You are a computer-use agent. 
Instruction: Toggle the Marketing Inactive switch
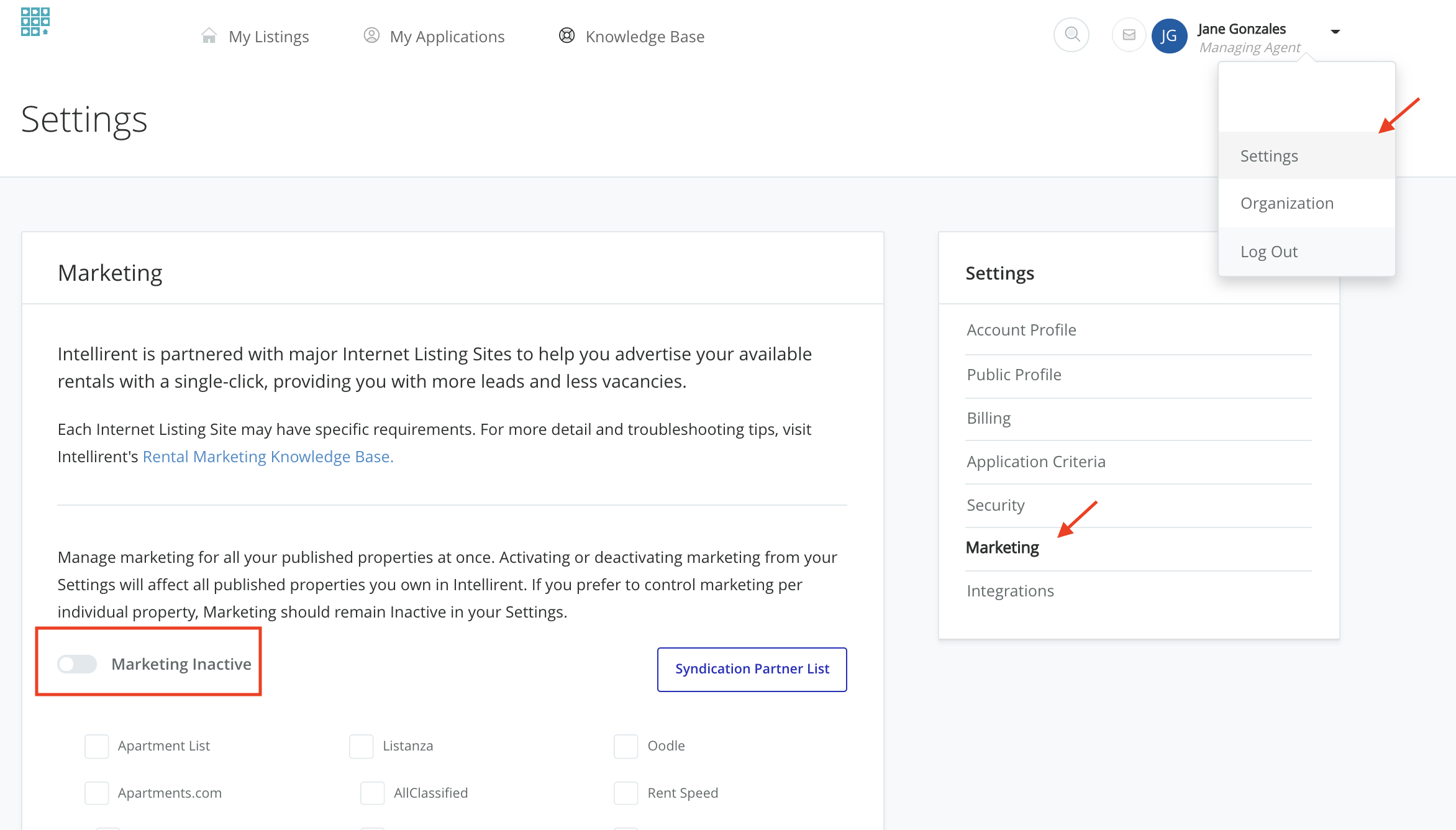click(77, 664)
